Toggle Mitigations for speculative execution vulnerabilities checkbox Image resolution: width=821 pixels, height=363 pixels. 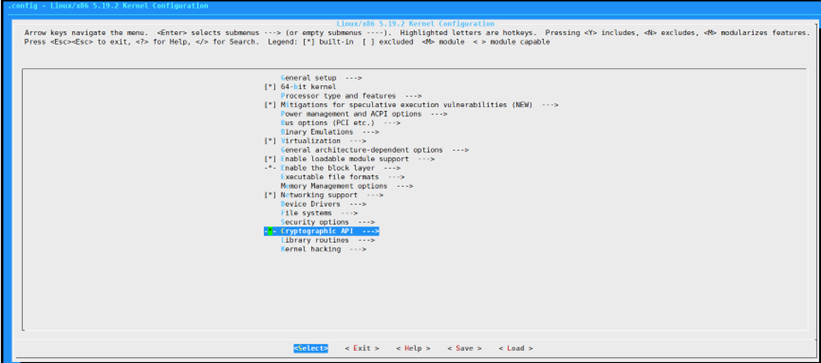270,105
